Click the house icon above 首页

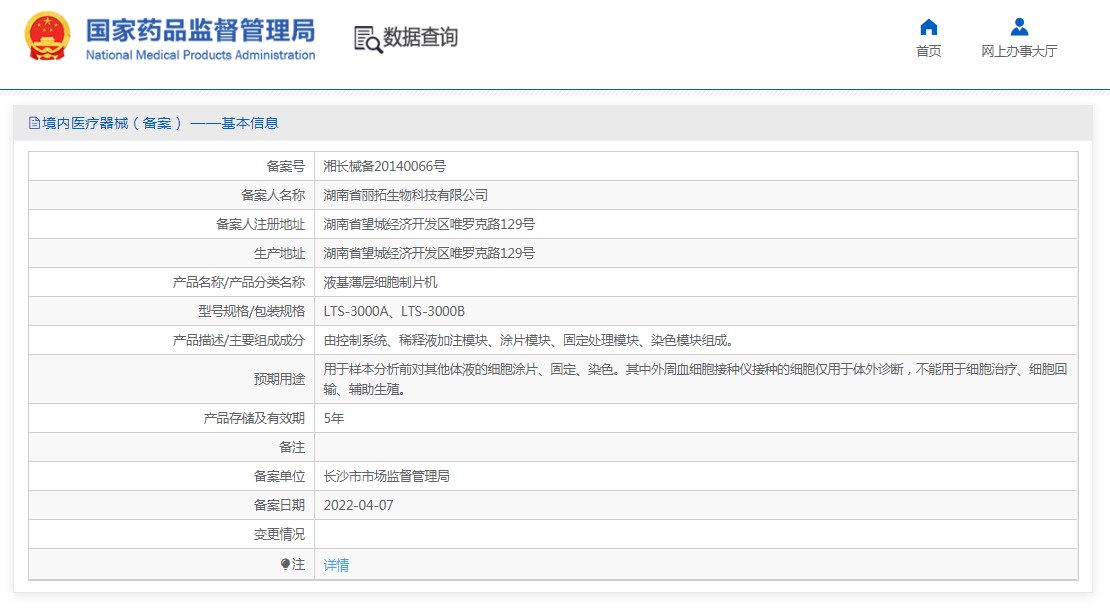tap(929, 27)
